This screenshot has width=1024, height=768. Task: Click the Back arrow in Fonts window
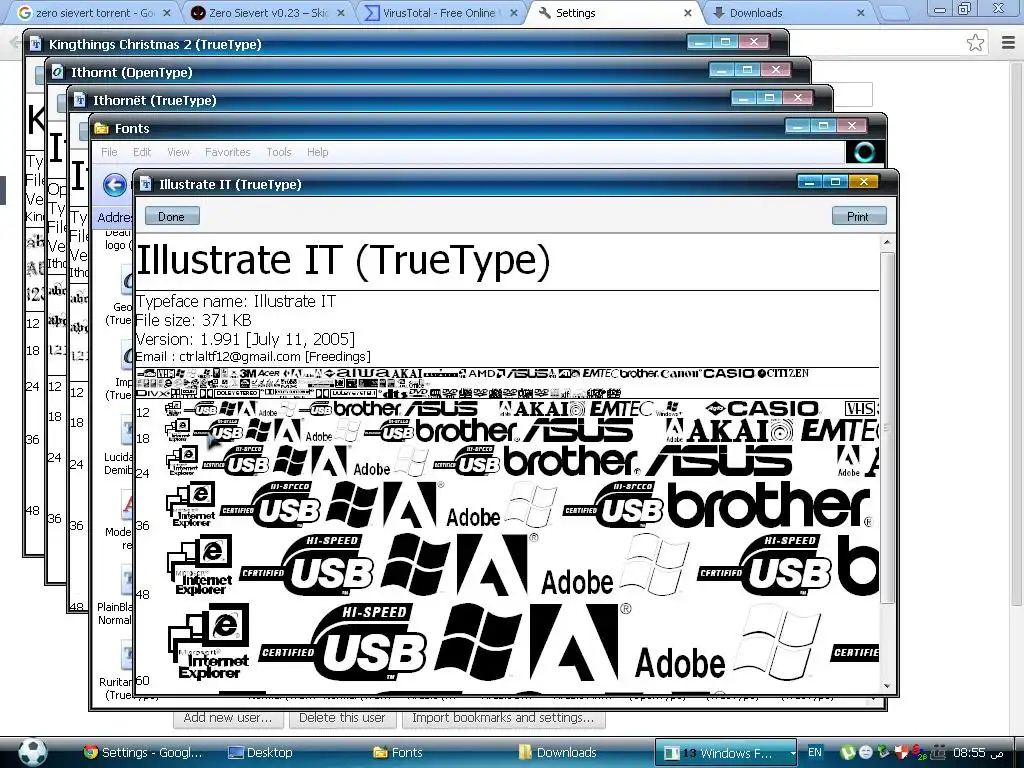[114, 185]
